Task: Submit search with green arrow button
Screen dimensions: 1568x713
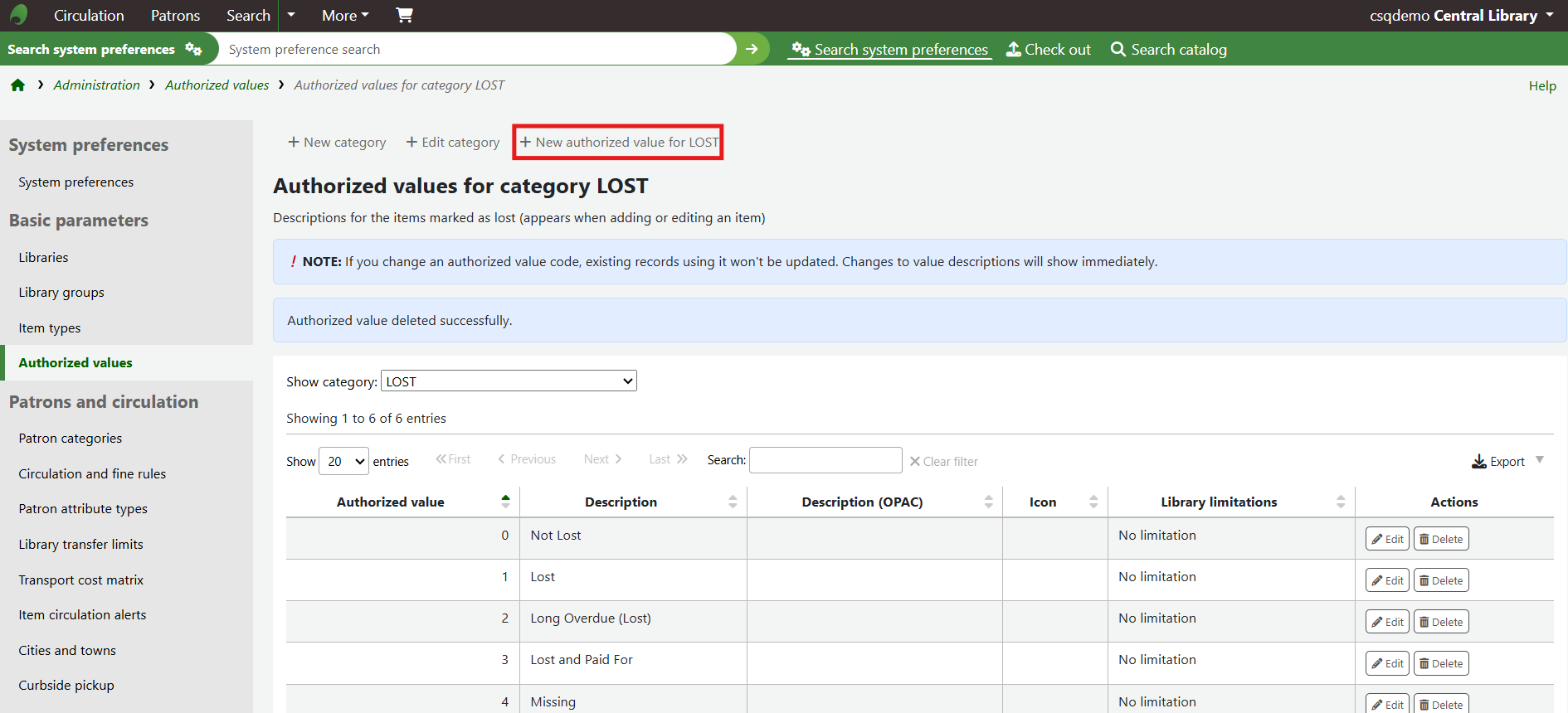Action: (x=752, y=49)
